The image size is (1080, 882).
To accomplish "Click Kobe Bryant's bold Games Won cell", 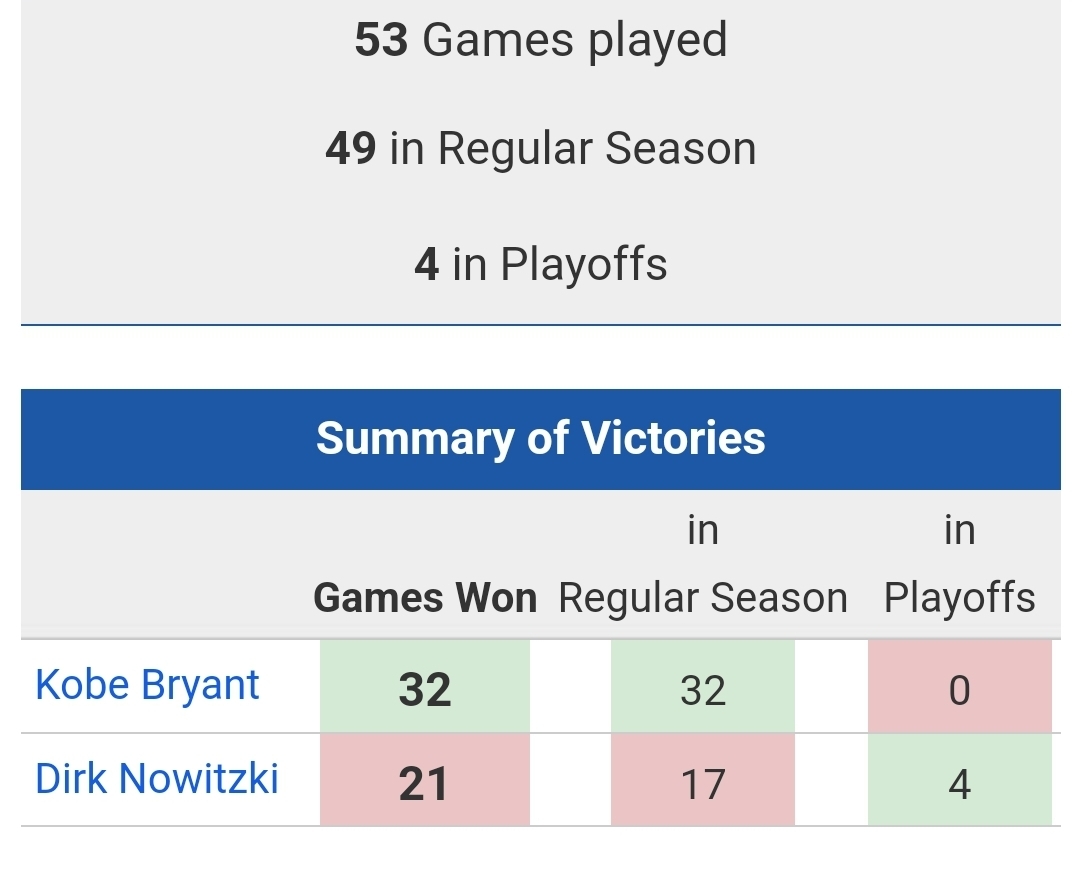I will [425, 689].
